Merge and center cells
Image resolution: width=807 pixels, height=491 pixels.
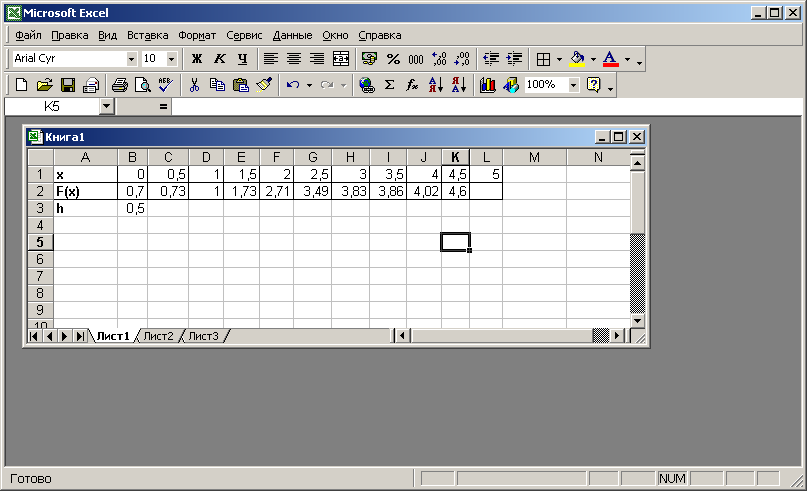tap(340, 59)
